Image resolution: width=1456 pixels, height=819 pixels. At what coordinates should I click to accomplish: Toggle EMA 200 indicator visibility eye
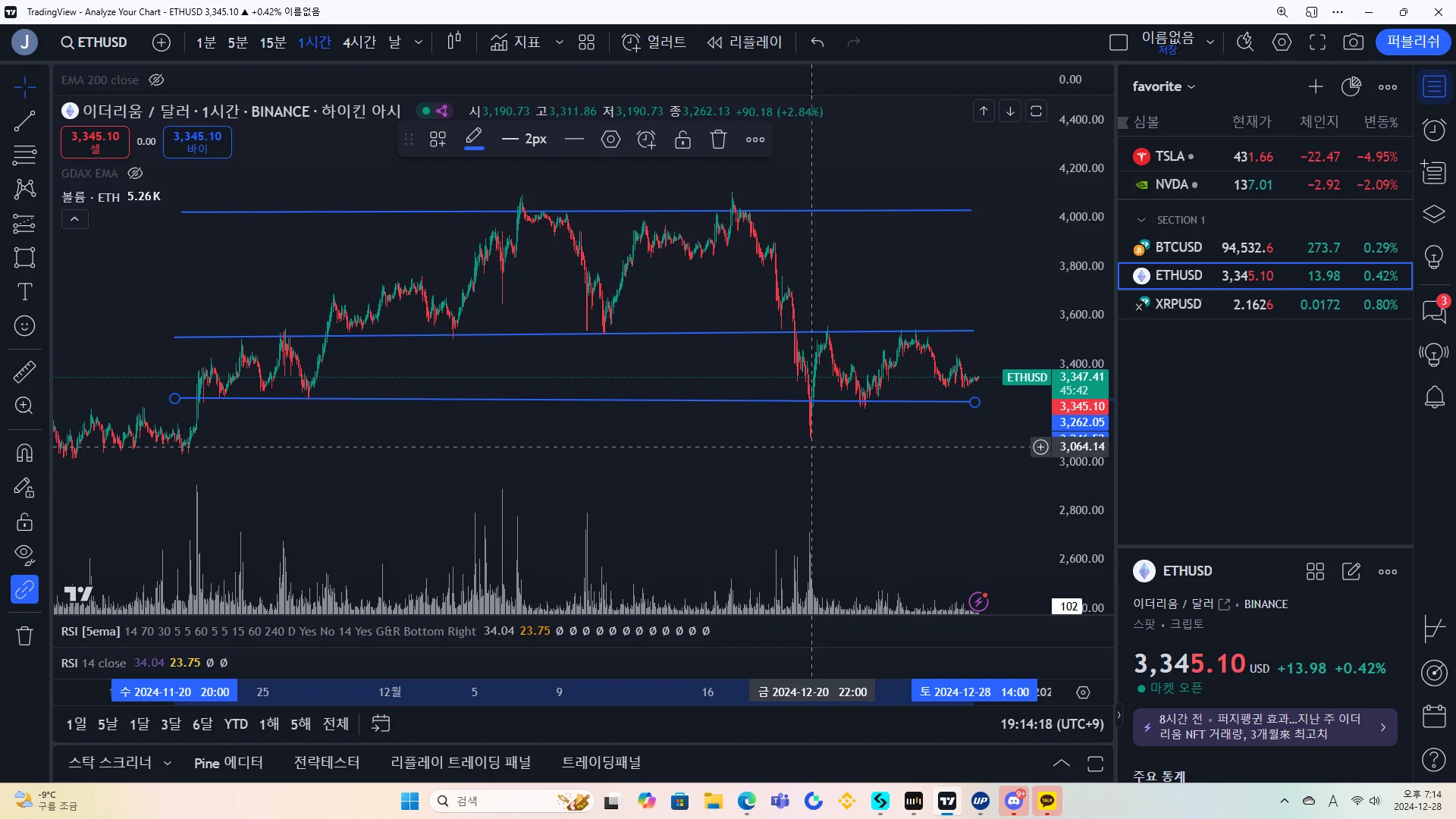[156, 80]
